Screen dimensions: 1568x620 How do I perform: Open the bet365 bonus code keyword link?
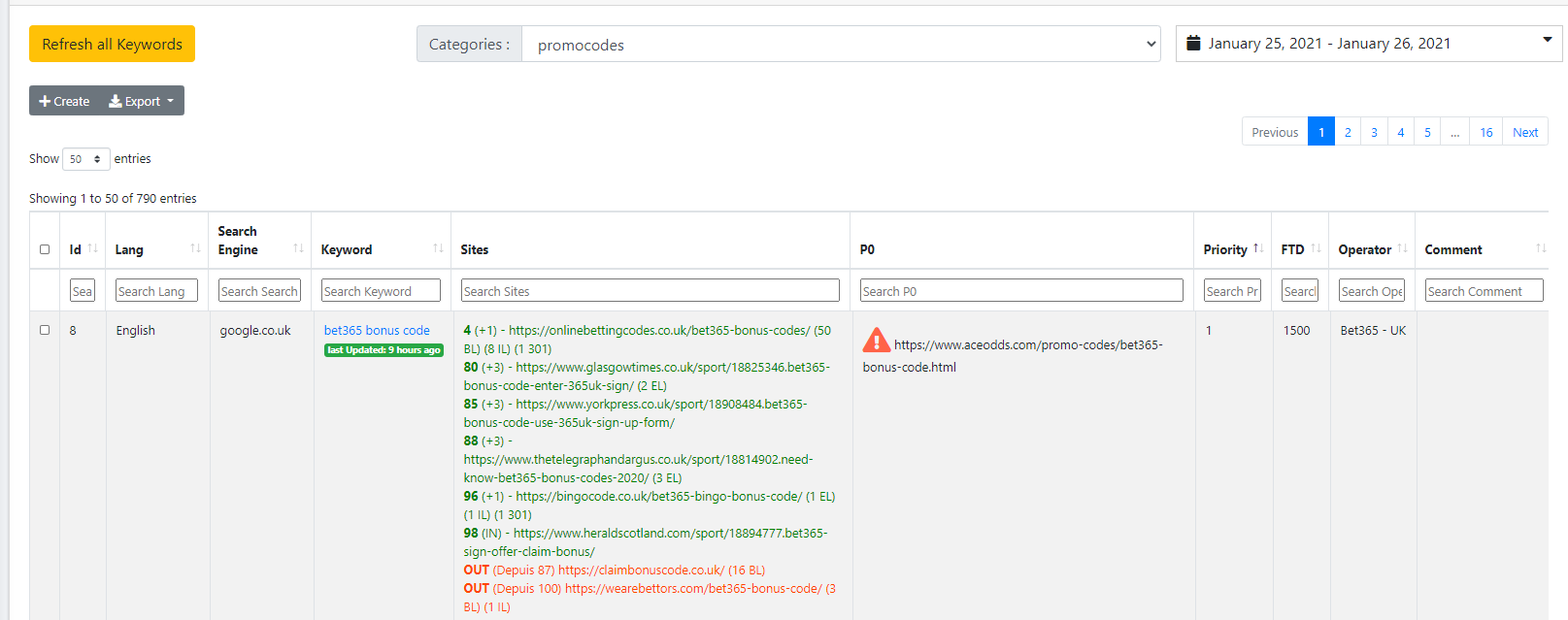tap(377, 330)
